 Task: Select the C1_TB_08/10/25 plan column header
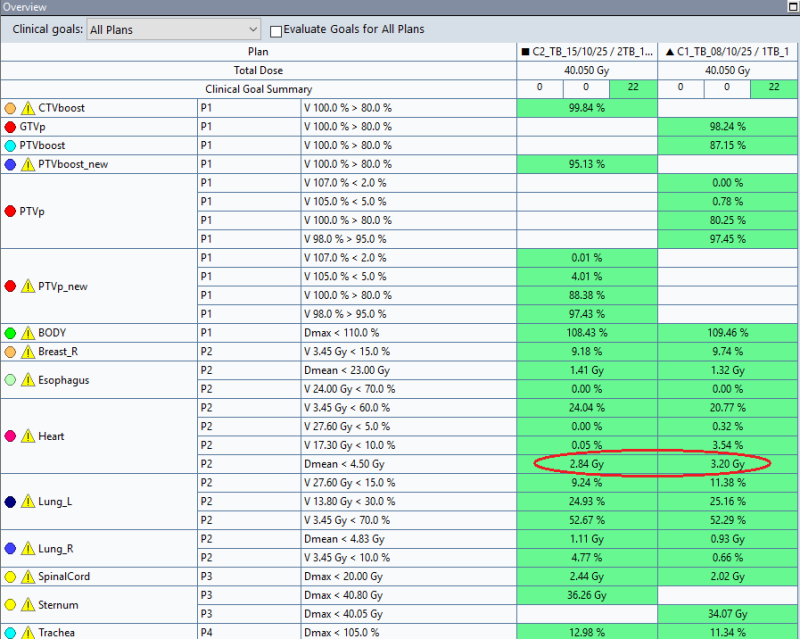pos(728,51)
